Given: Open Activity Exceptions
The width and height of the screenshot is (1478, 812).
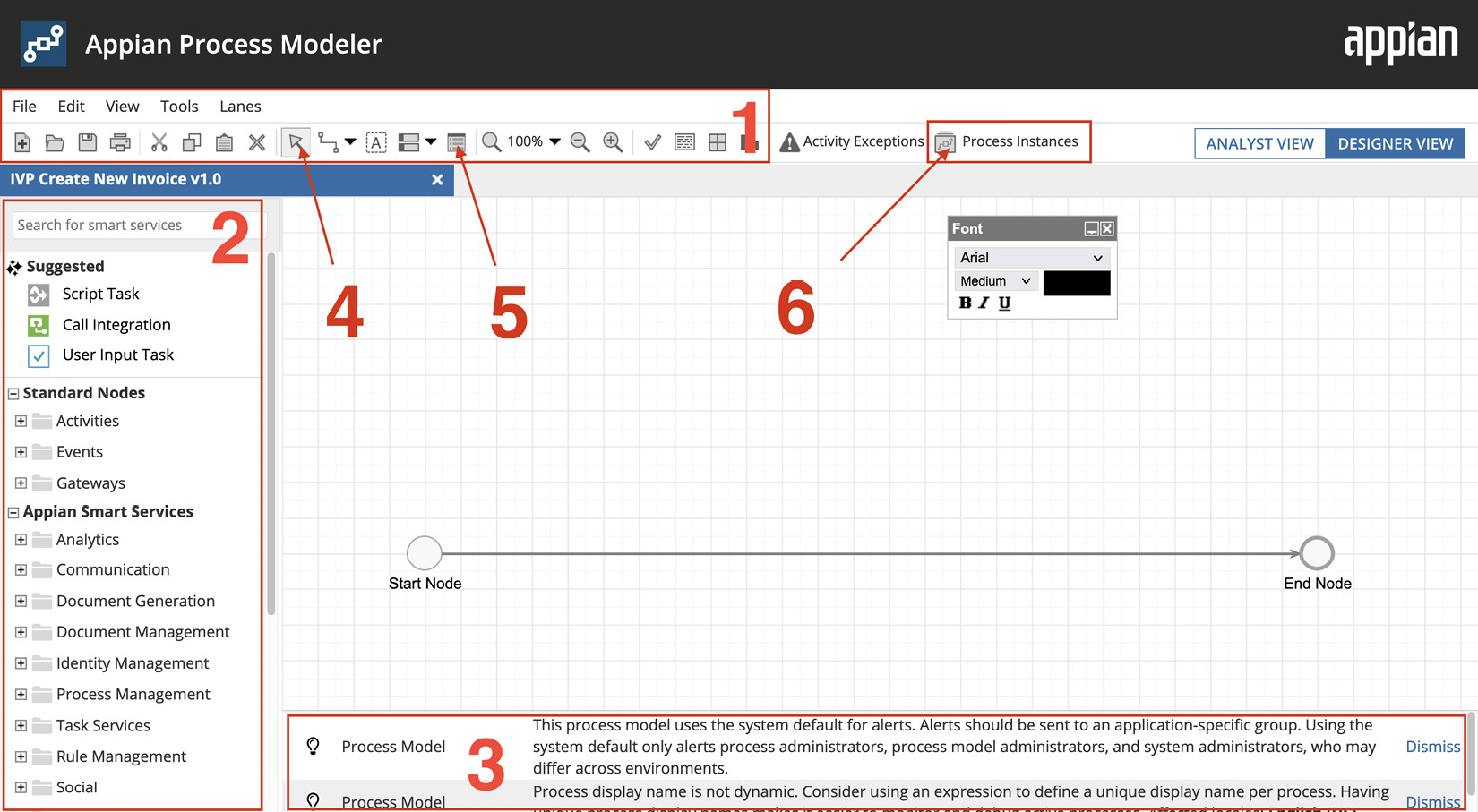Looking at the screenshot, I should point(852,141).
